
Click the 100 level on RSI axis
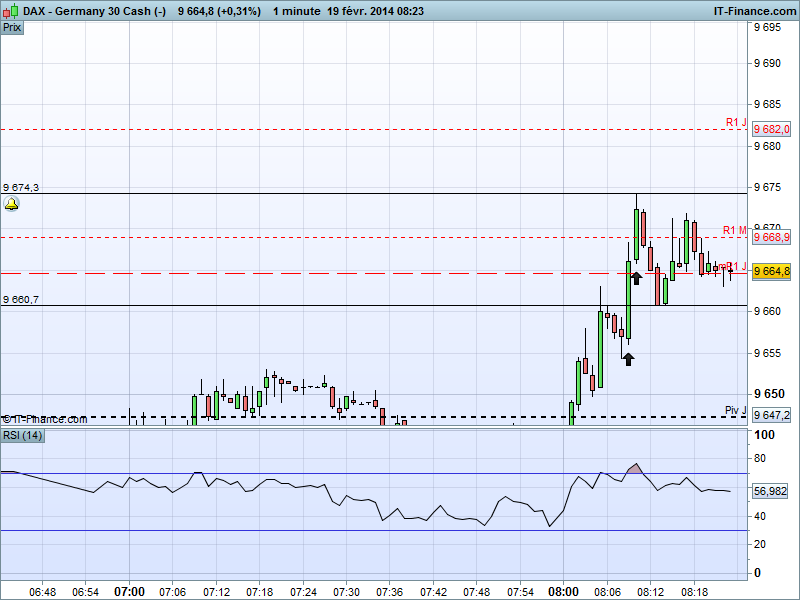coord(764,435)
